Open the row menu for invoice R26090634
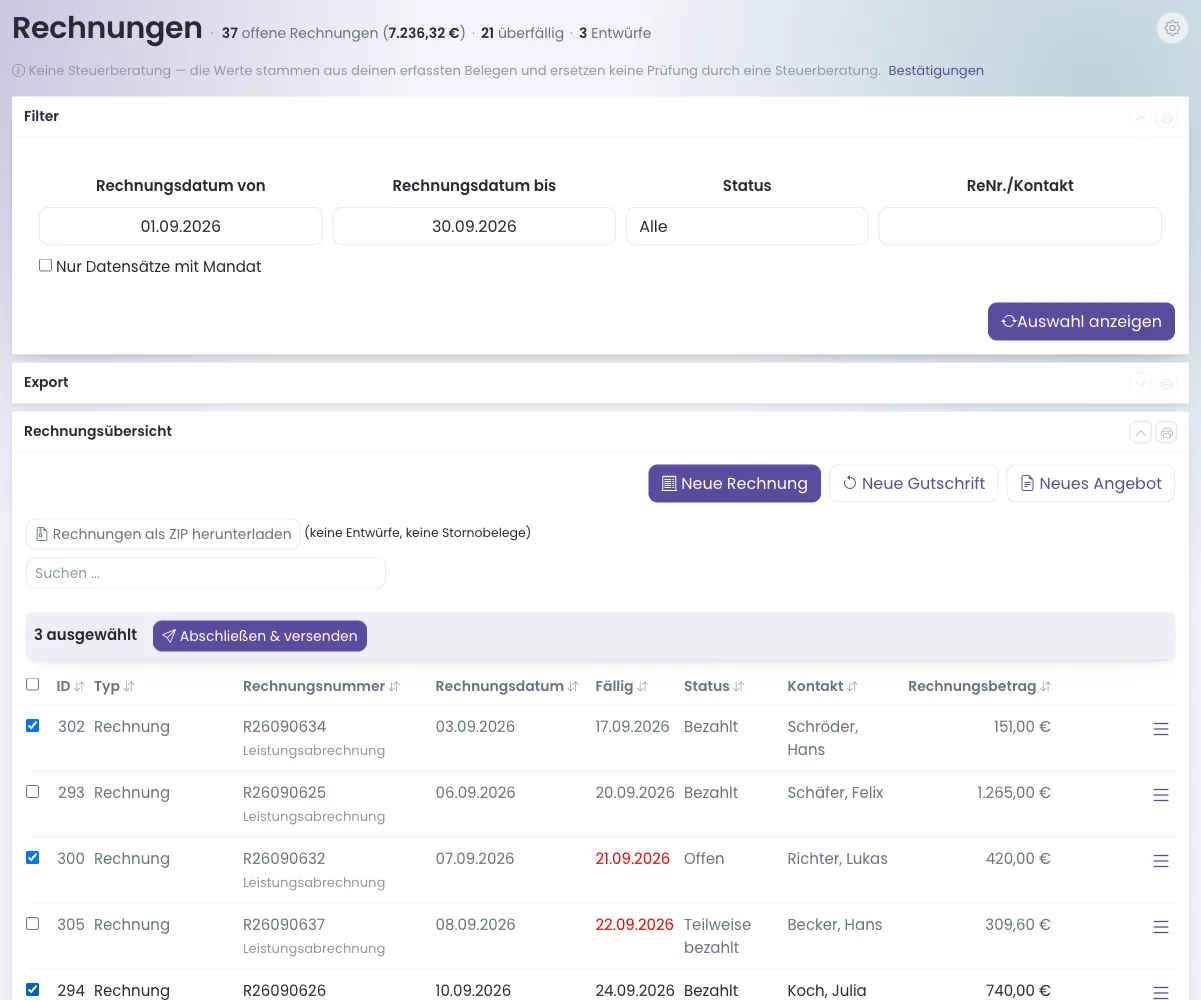Image resolution: width=1201 pixels, height=1000 pixels. pos(1161,729)
